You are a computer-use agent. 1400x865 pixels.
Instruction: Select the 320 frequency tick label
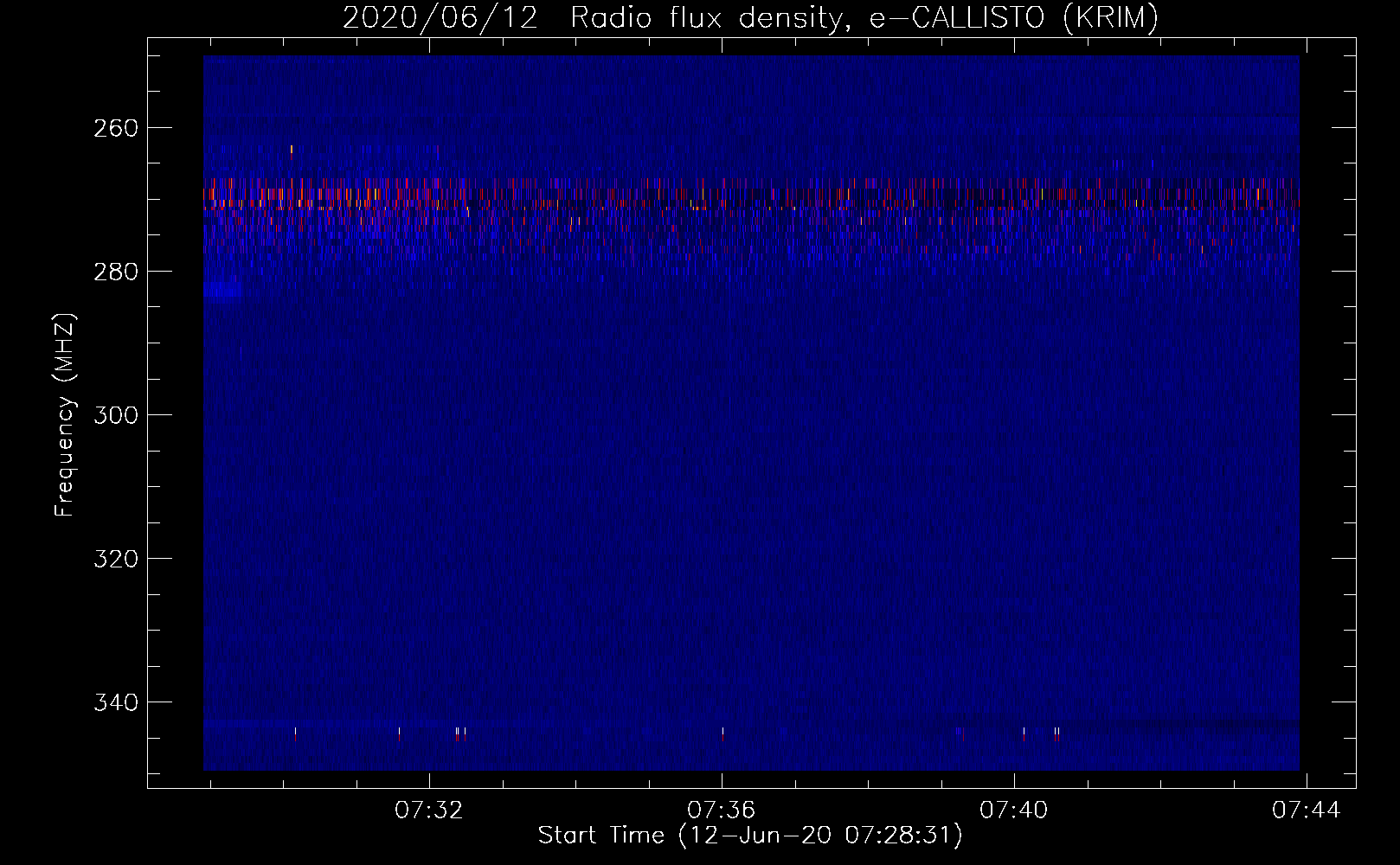[x=115, y=559]
